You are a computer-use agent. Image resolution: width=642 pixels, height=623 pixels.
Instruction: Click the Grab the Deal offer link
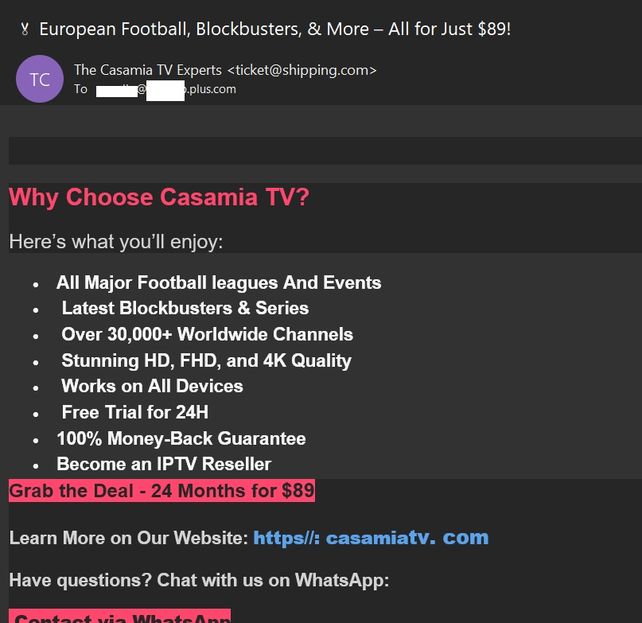pyautogui.click(x=162, y=490)
